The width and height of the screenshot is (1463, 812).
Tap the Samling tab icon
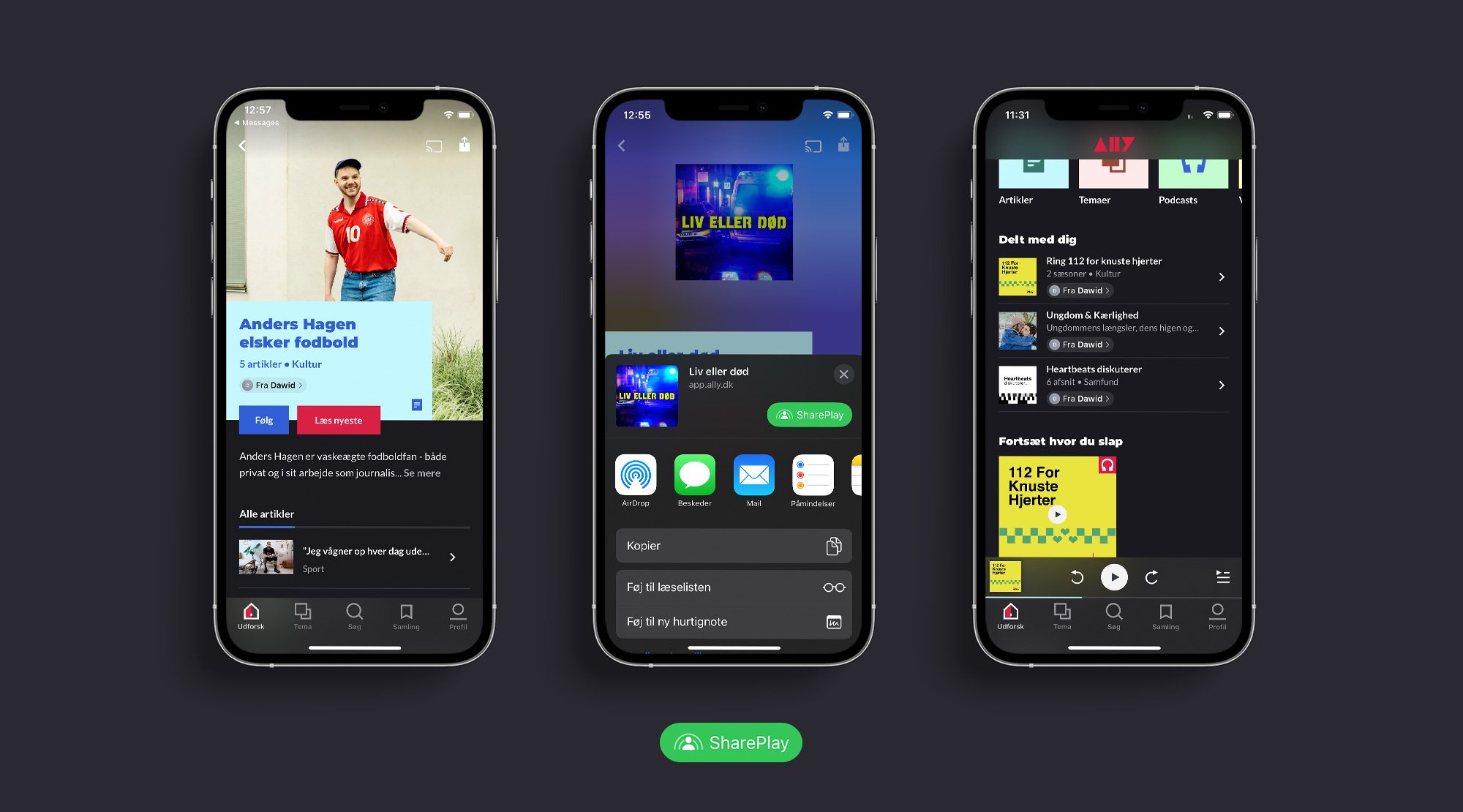click(x=1165, y=612)
